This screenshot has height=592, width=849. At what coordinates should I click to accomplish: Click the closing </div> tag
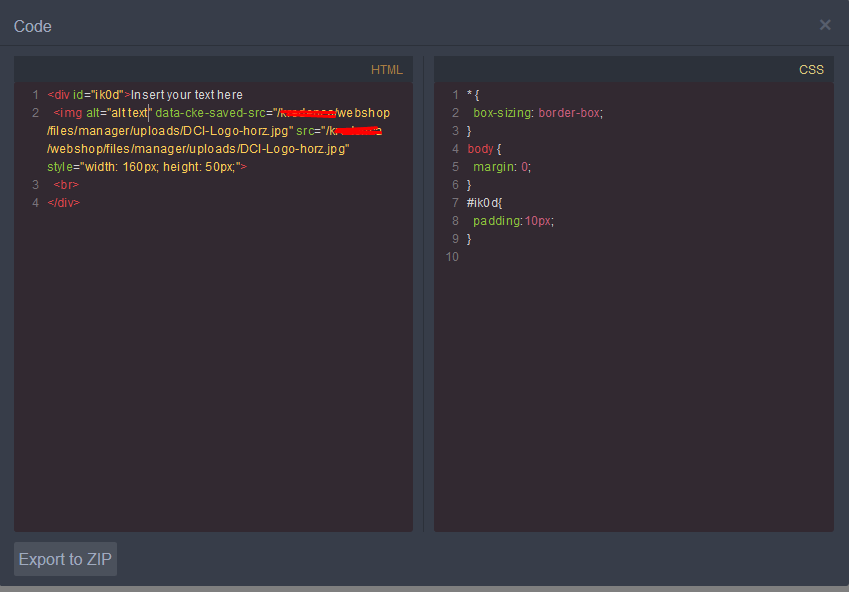(x=63, y=203)
